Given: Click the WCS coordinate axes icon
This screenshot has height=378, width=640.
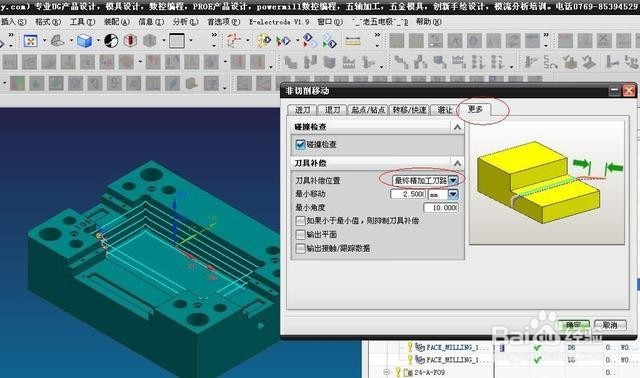Looking at the screenshot, I should (x=233, y=41).
